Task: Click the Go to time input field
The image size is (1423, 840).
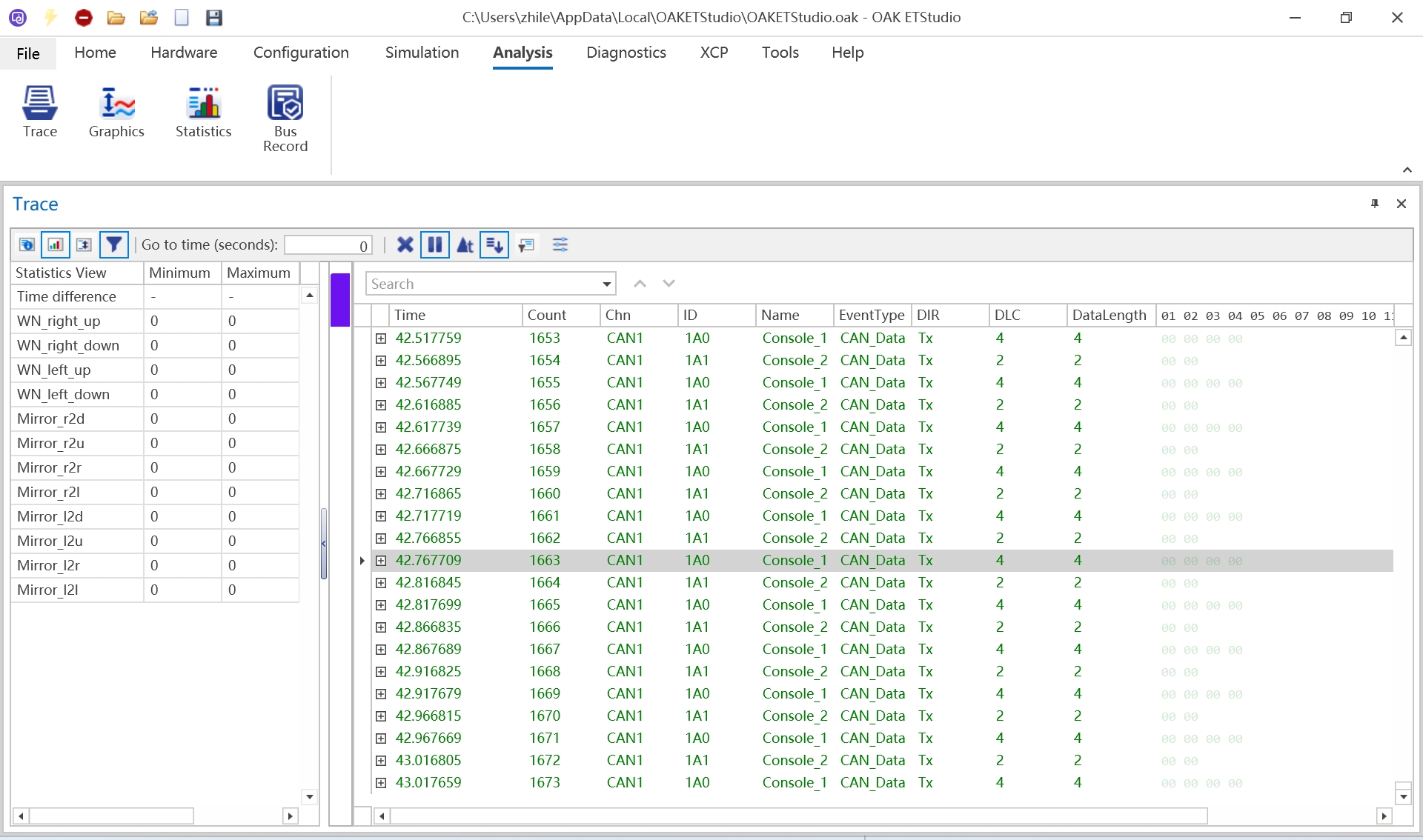Action: pos(328,245)
